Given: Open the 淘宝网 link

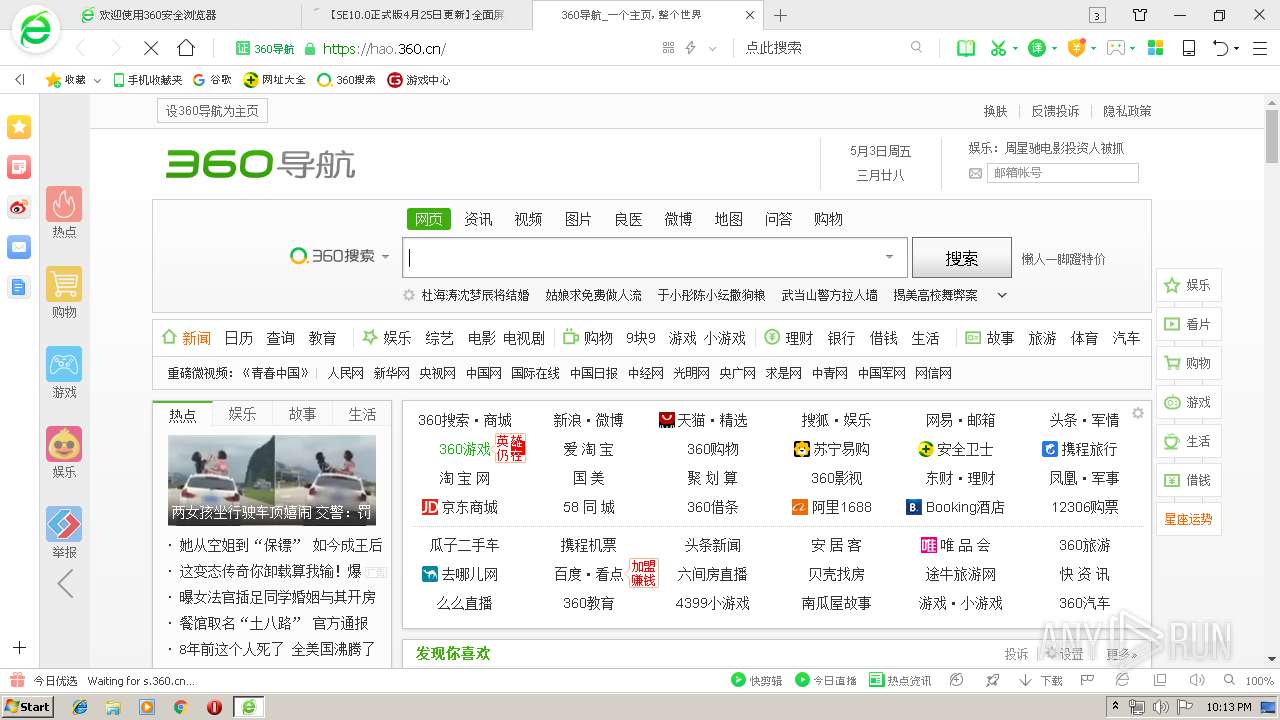Looking at the screenshot, I should tap(465, 478).
